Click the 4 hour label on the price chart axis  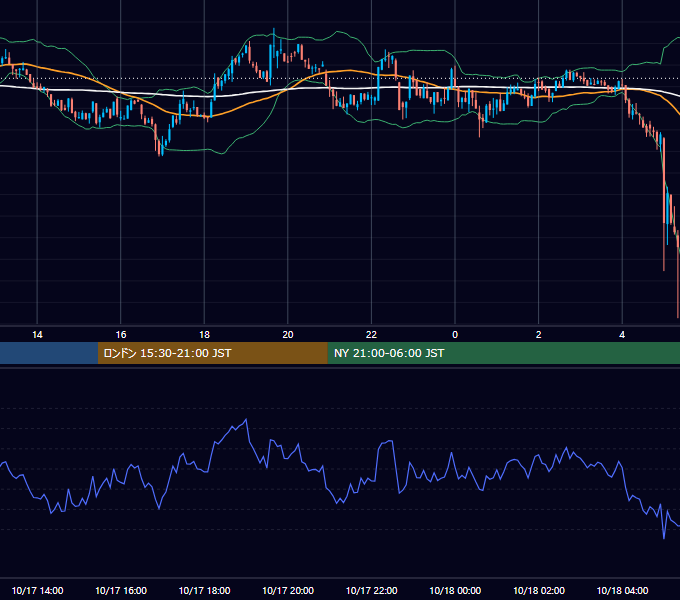pos(622,335)
